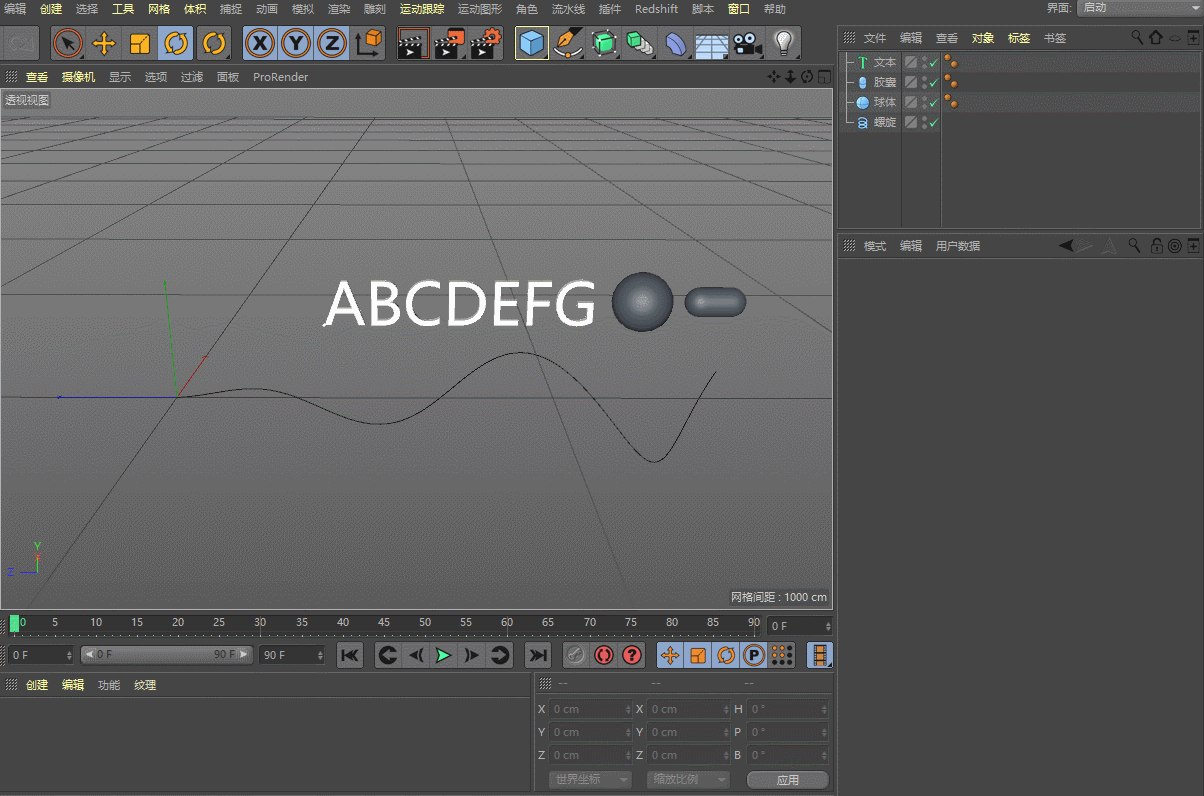Click the Cube primitive icon
This screenshot has width=1204, height=796.
click(x=532, y=43)
